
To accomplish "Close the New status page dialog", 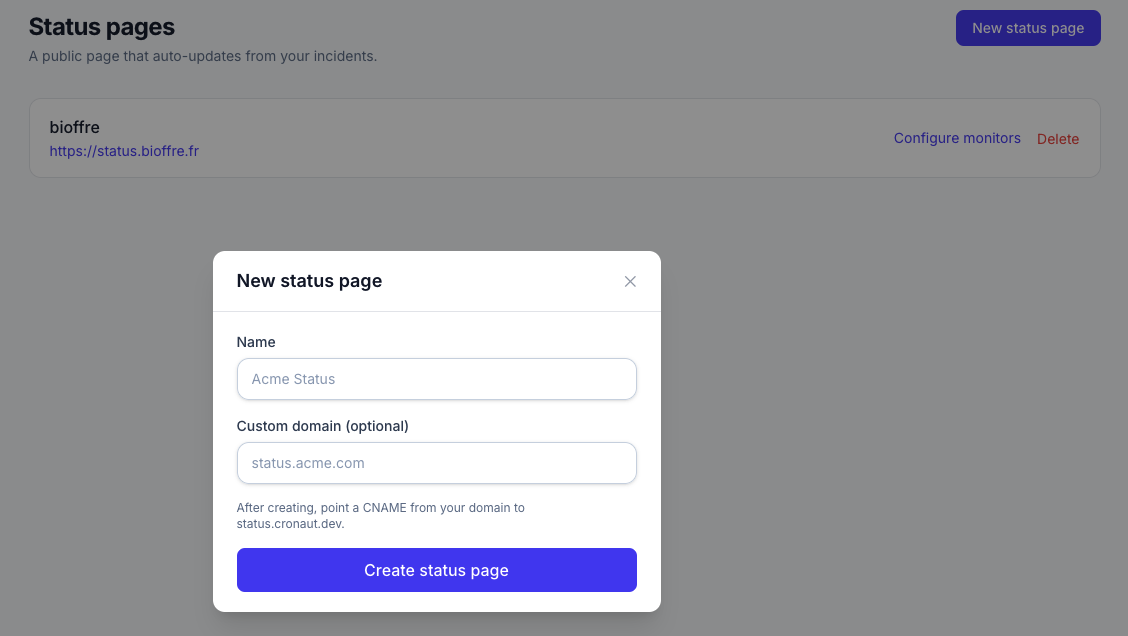I will [629, 281].
